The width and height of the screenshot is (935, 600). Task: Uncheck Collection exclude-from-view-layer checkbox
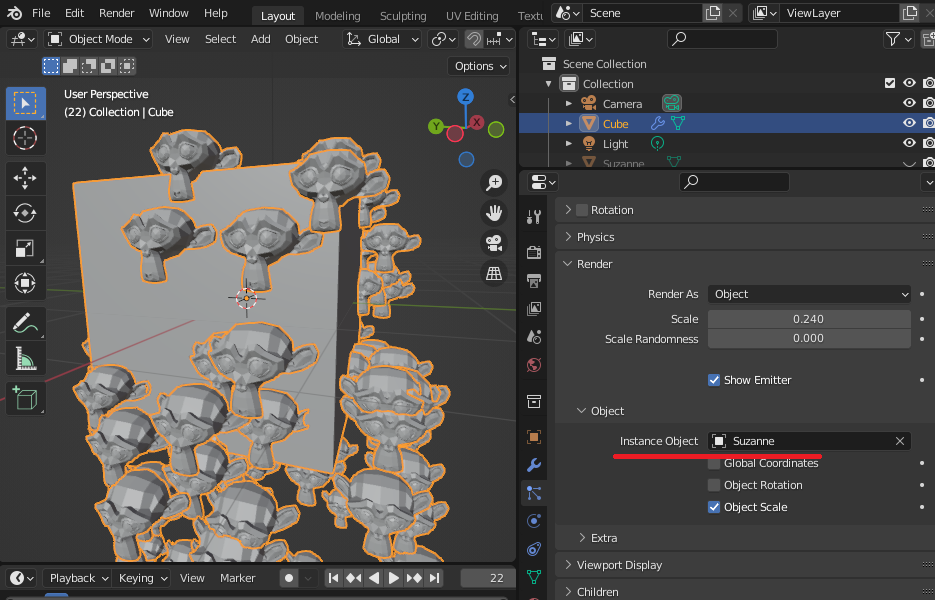890,83
